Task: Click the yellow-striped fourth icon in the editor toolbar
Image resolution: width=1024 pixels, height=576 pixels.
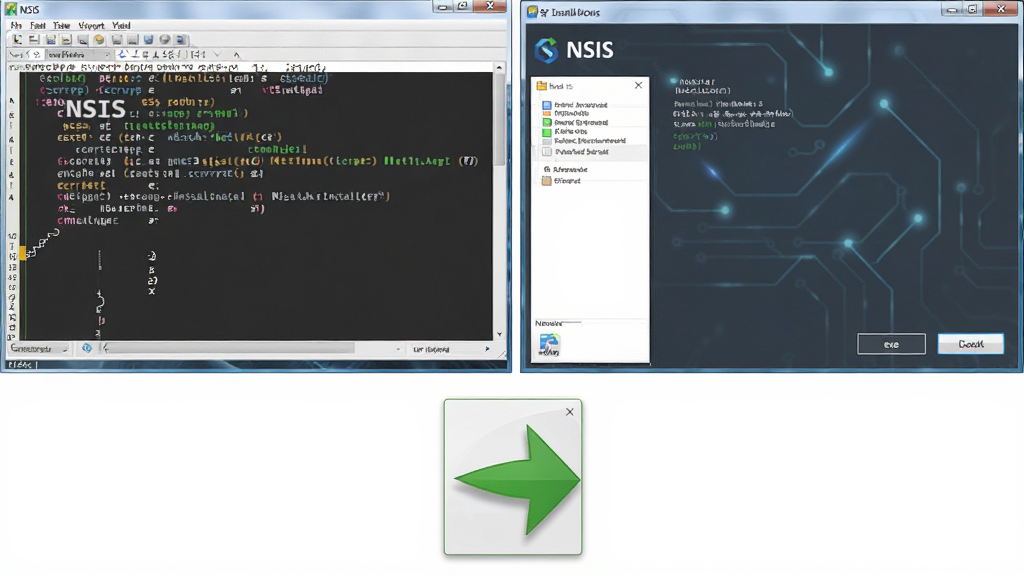Action: click(66, 40)
